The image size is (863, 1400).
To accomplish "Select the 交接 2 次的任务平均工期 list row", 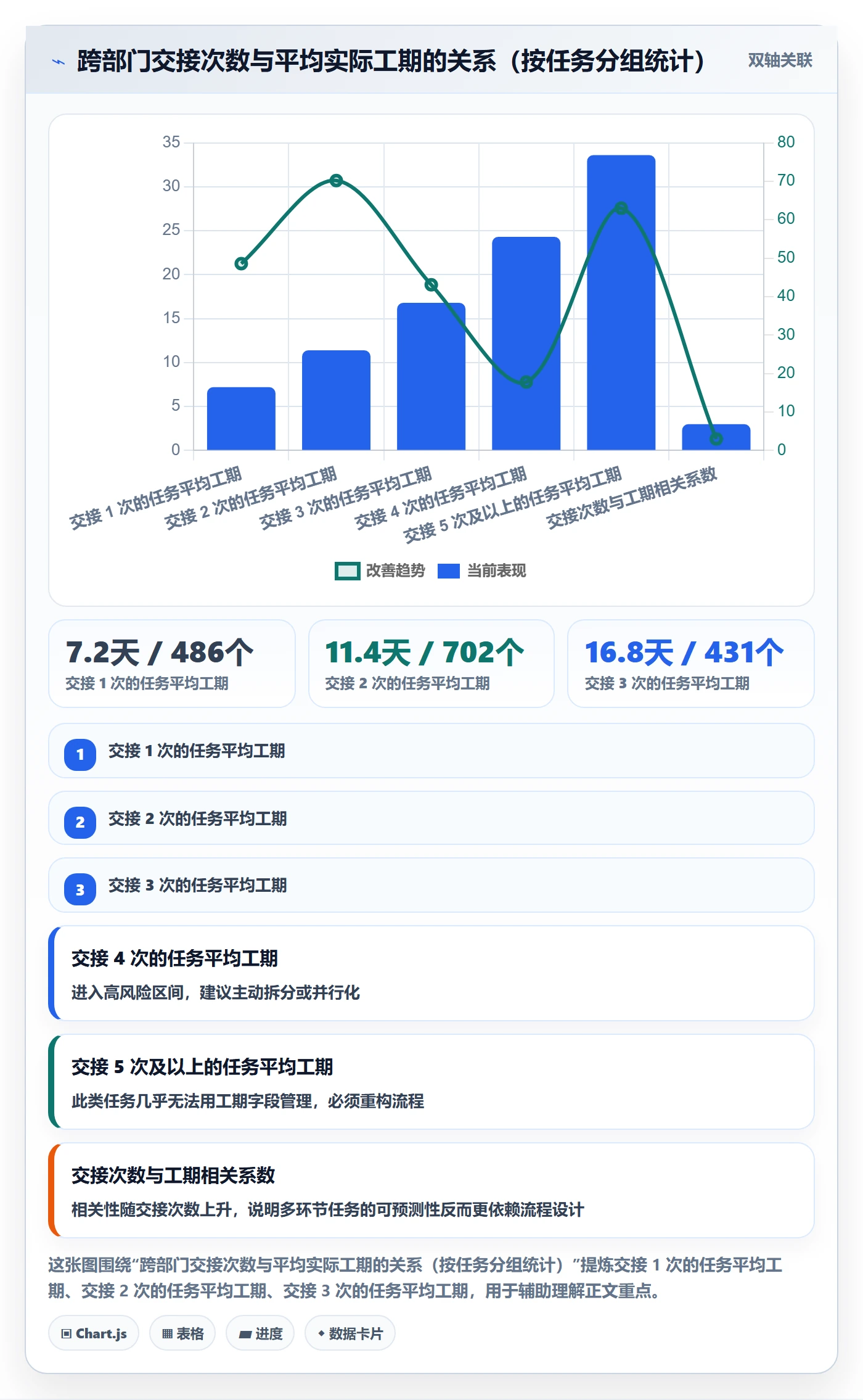I will click(x=431, y=818).
